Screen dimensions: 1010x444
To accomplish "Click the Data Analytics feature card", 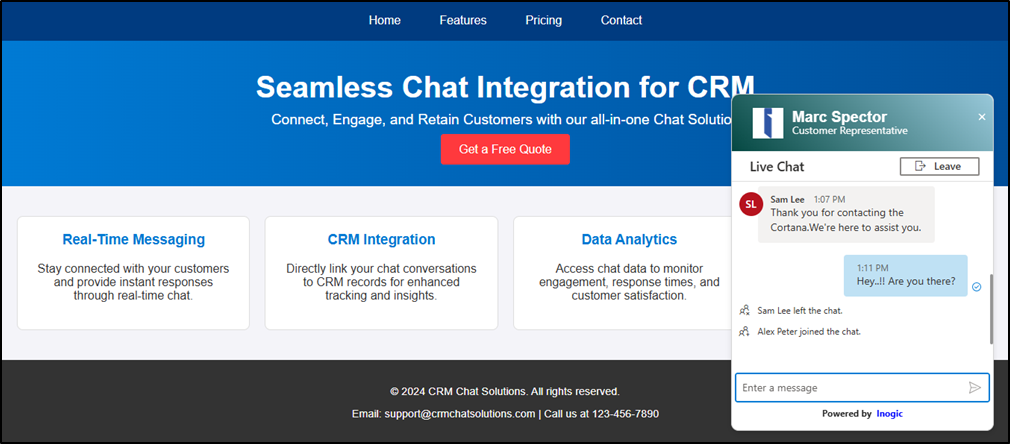I will point(629,272).
